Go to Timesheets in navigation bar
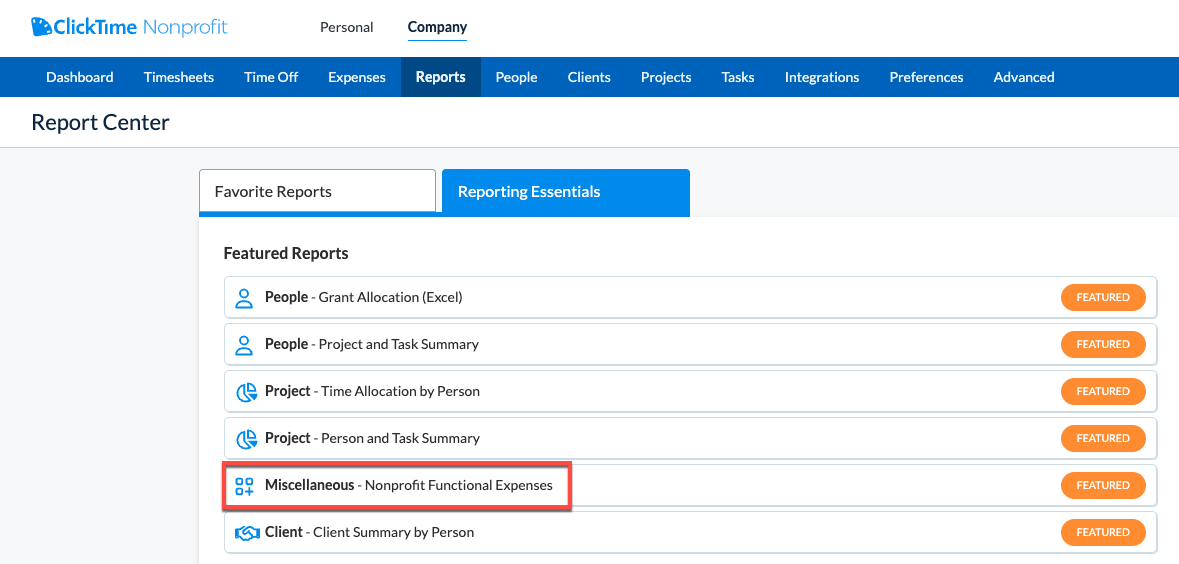 (x=179, y=77)
